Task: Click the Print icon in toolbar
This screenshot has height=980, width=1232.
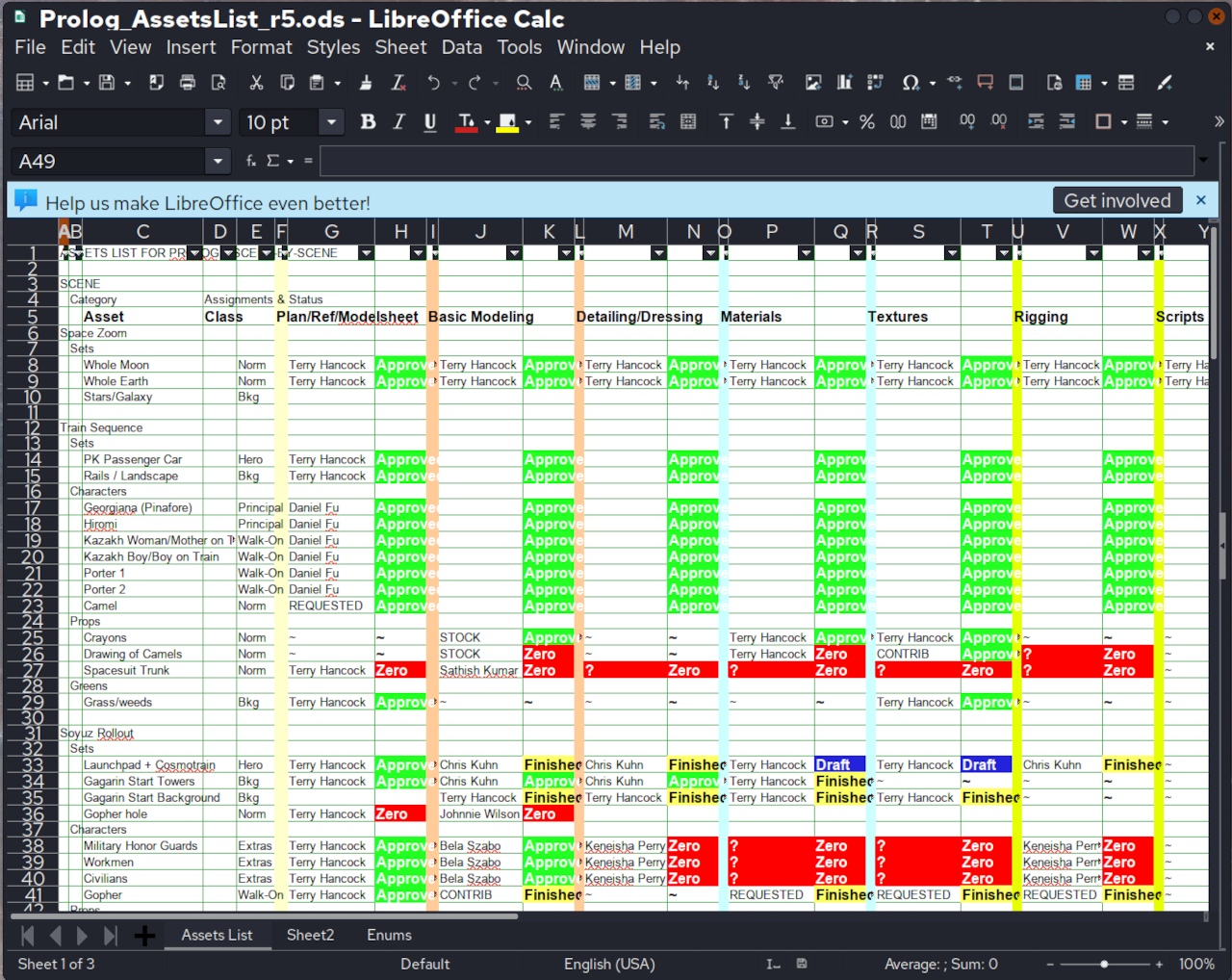Action: pyautogui.click(x=188, y=83)
